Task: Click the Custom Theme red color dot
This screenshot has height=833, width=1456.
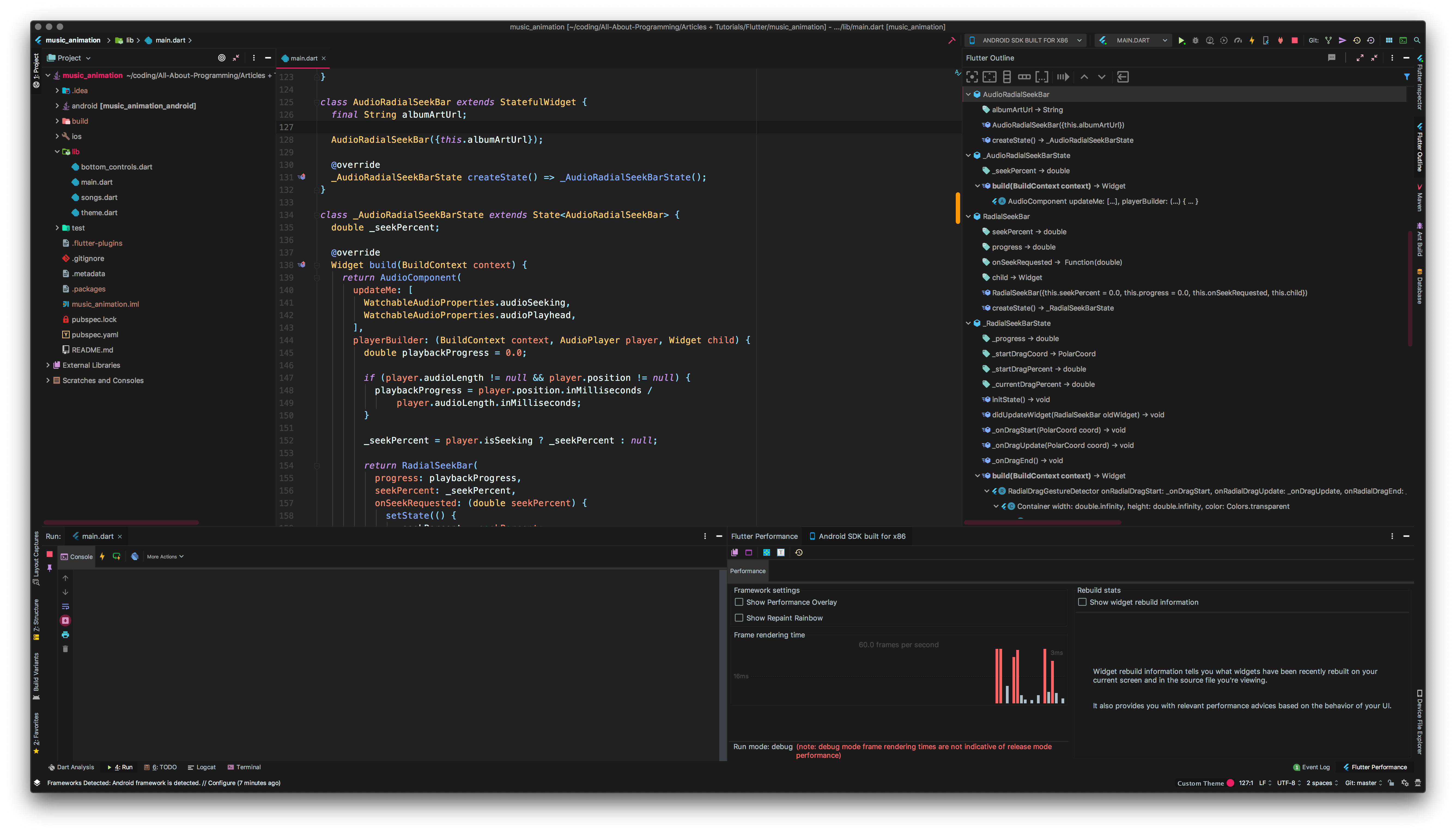Action: [x=1230, y=783]
